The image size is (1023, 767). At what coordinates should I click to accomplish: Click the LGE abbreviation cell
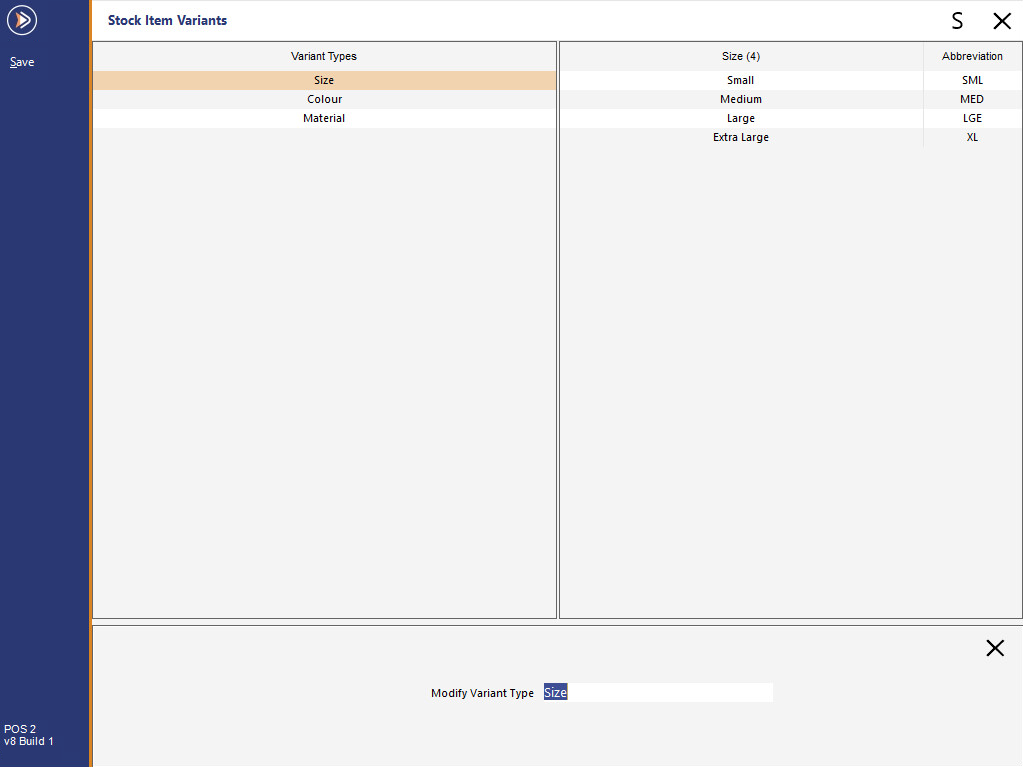click(x=972, y=118)
